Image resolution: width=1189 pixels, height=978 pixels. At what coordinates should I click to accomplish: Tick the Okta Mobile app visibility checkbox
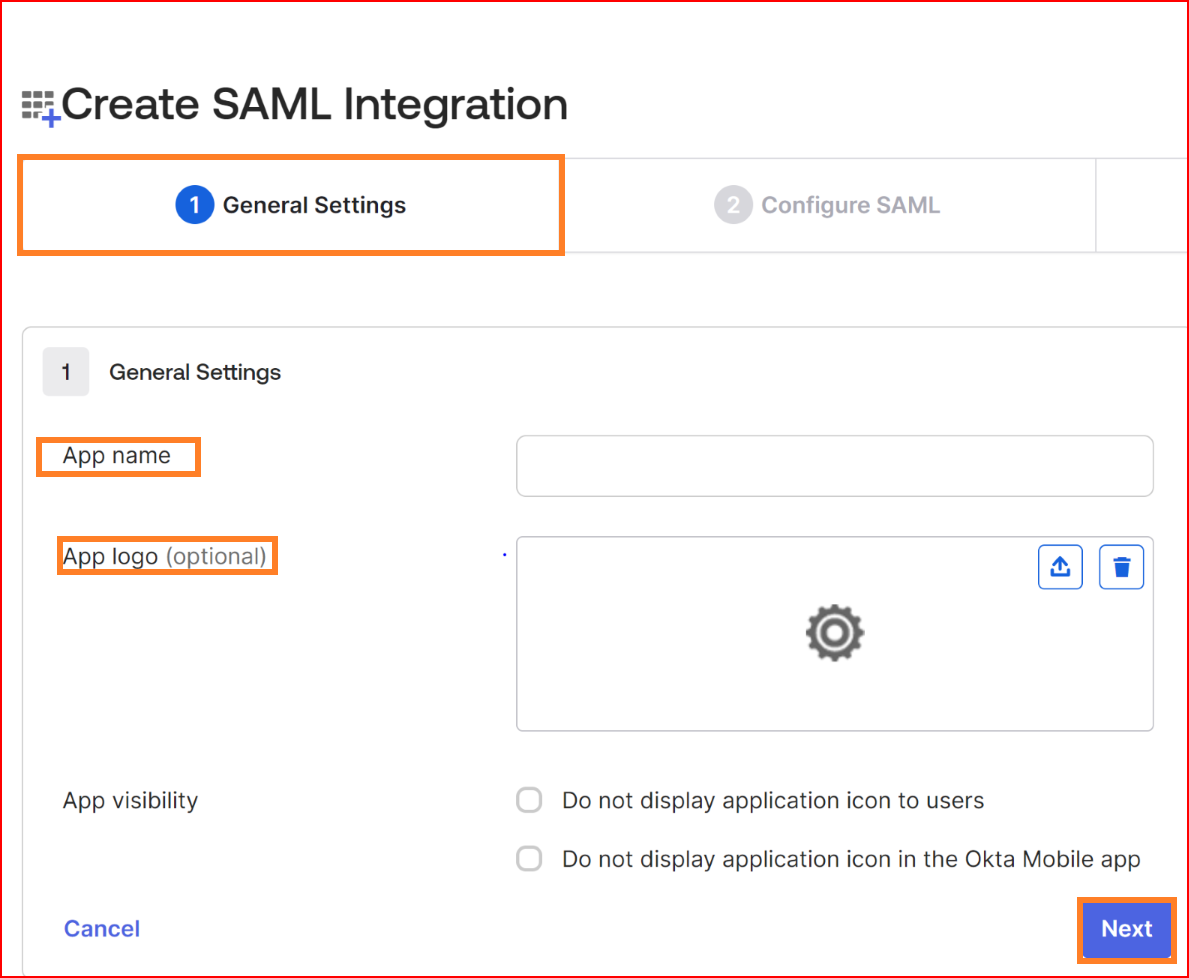[x=529, y=859]
